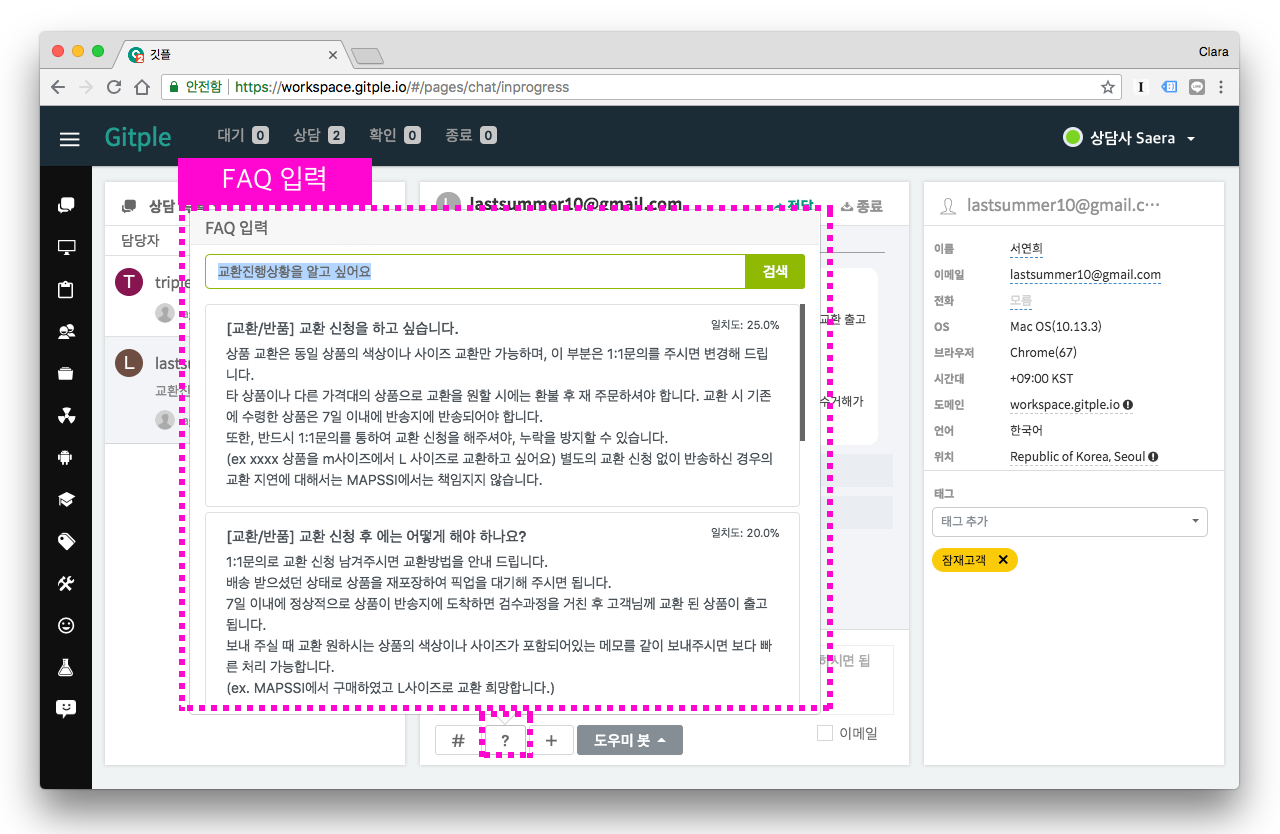Click the hash canned-response button
This screenshot has width=1280, height=834.
(x=458, y=740)
